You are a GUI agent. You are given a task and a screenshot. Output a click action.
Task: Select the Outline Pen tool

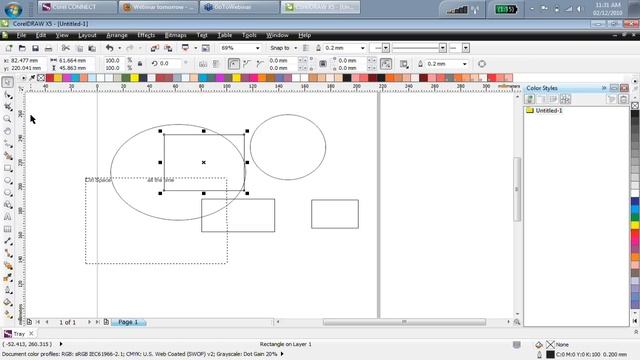7,291
